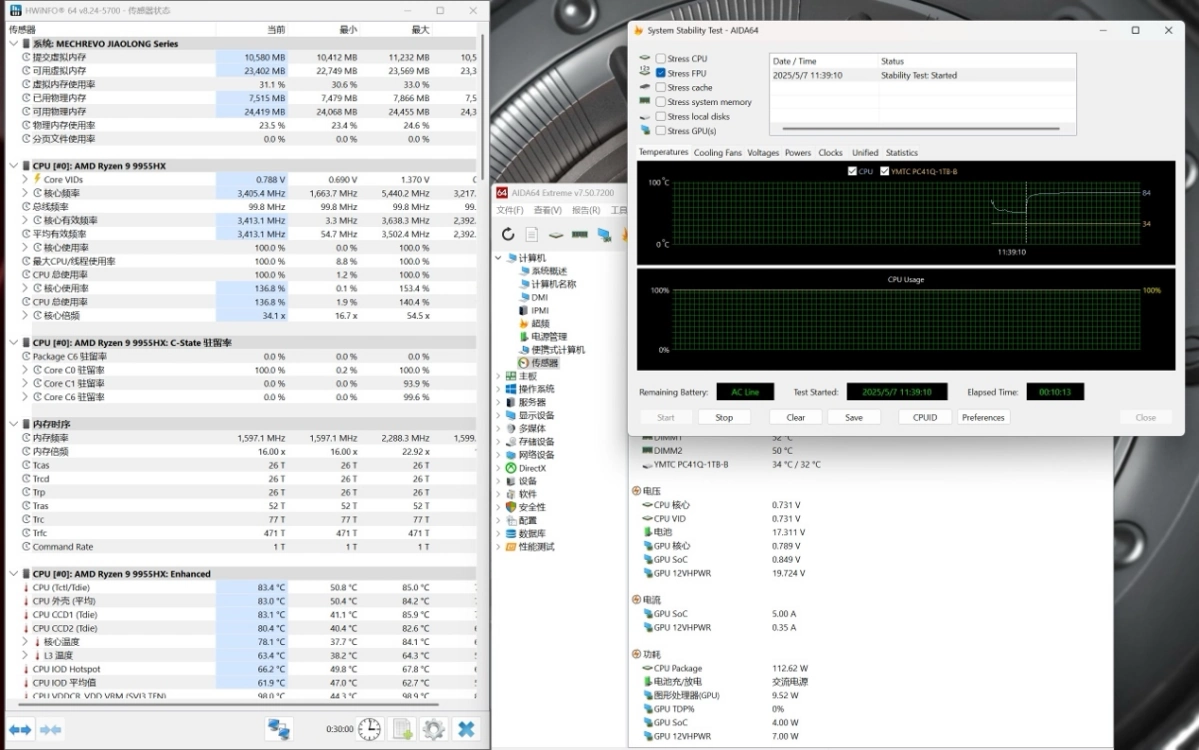Click HWiNFO expand columns arrows icon

tap(21, 729)
